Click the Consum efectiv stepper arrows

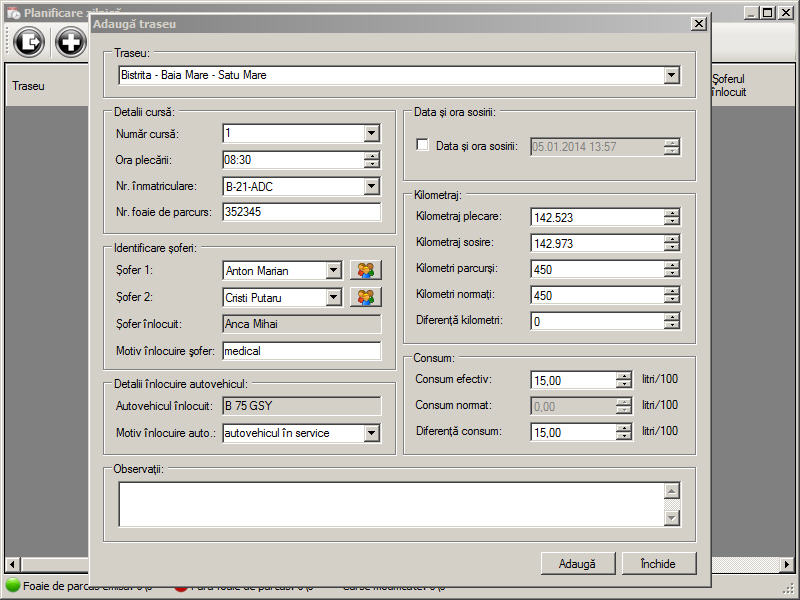tap(623, 380)
